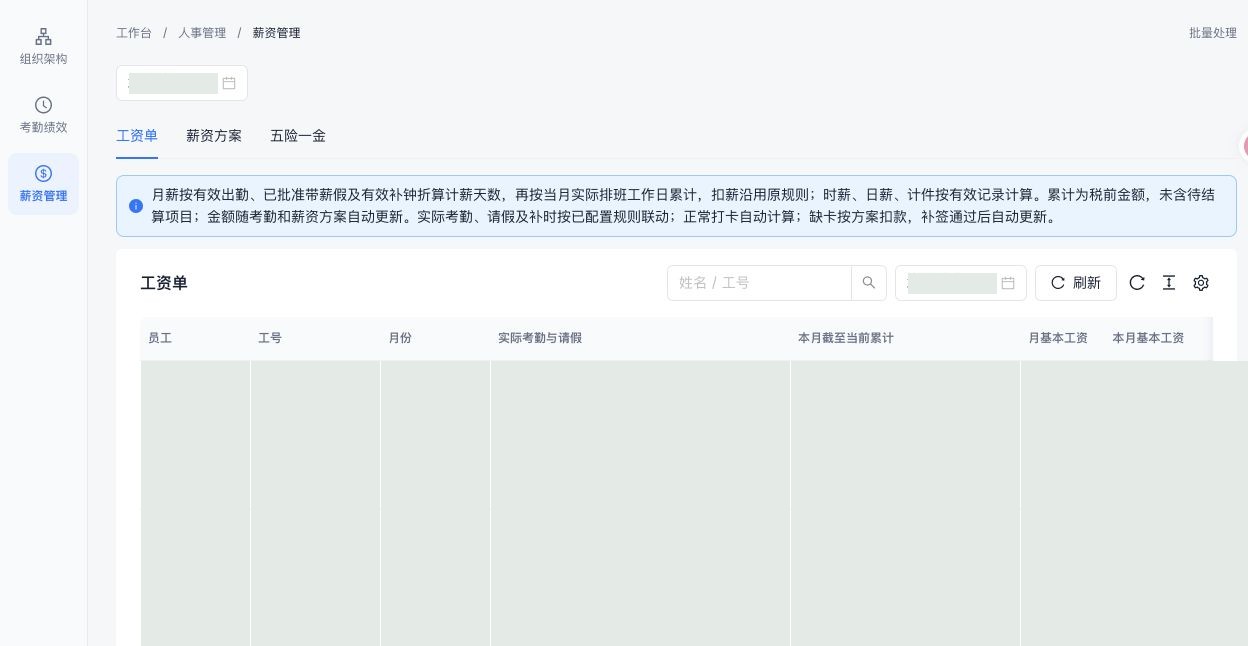Viewport: 1248px width, 646px height.
Task: Open the month picker above the tabs
Action: click(x=182, y=83)
